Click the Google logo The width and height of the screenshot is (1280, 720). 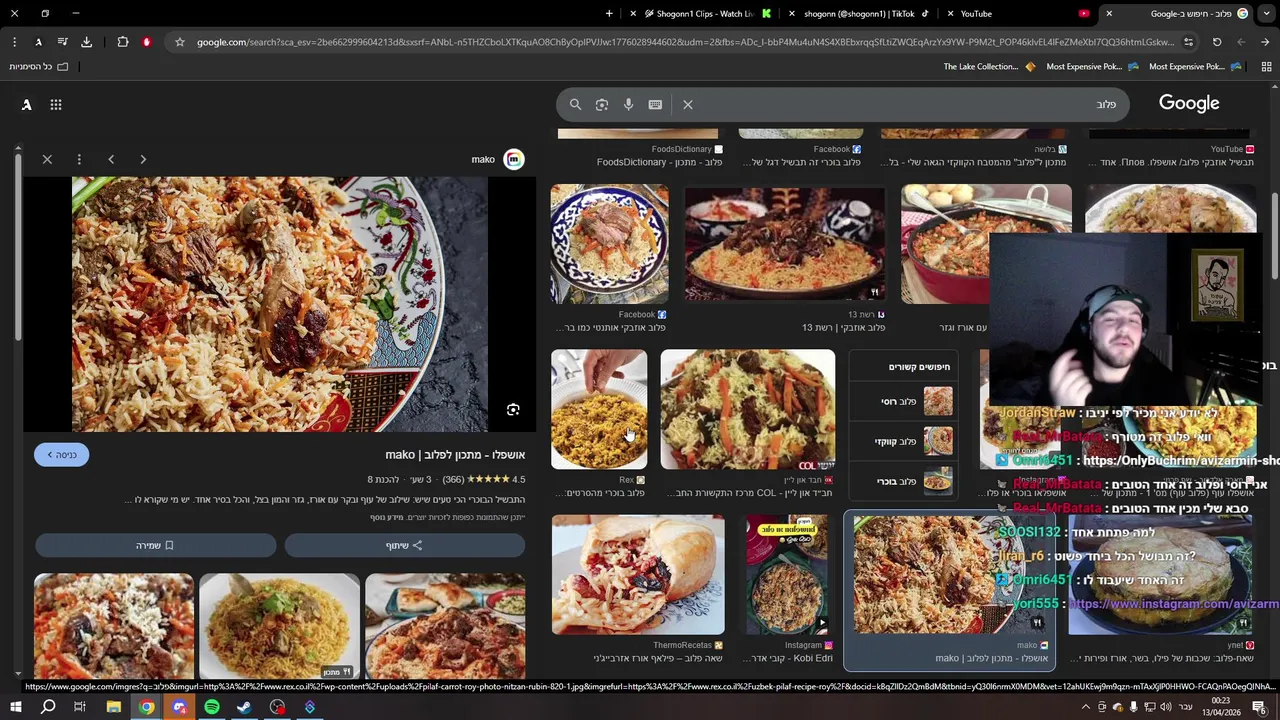[x=1189, y=103]
